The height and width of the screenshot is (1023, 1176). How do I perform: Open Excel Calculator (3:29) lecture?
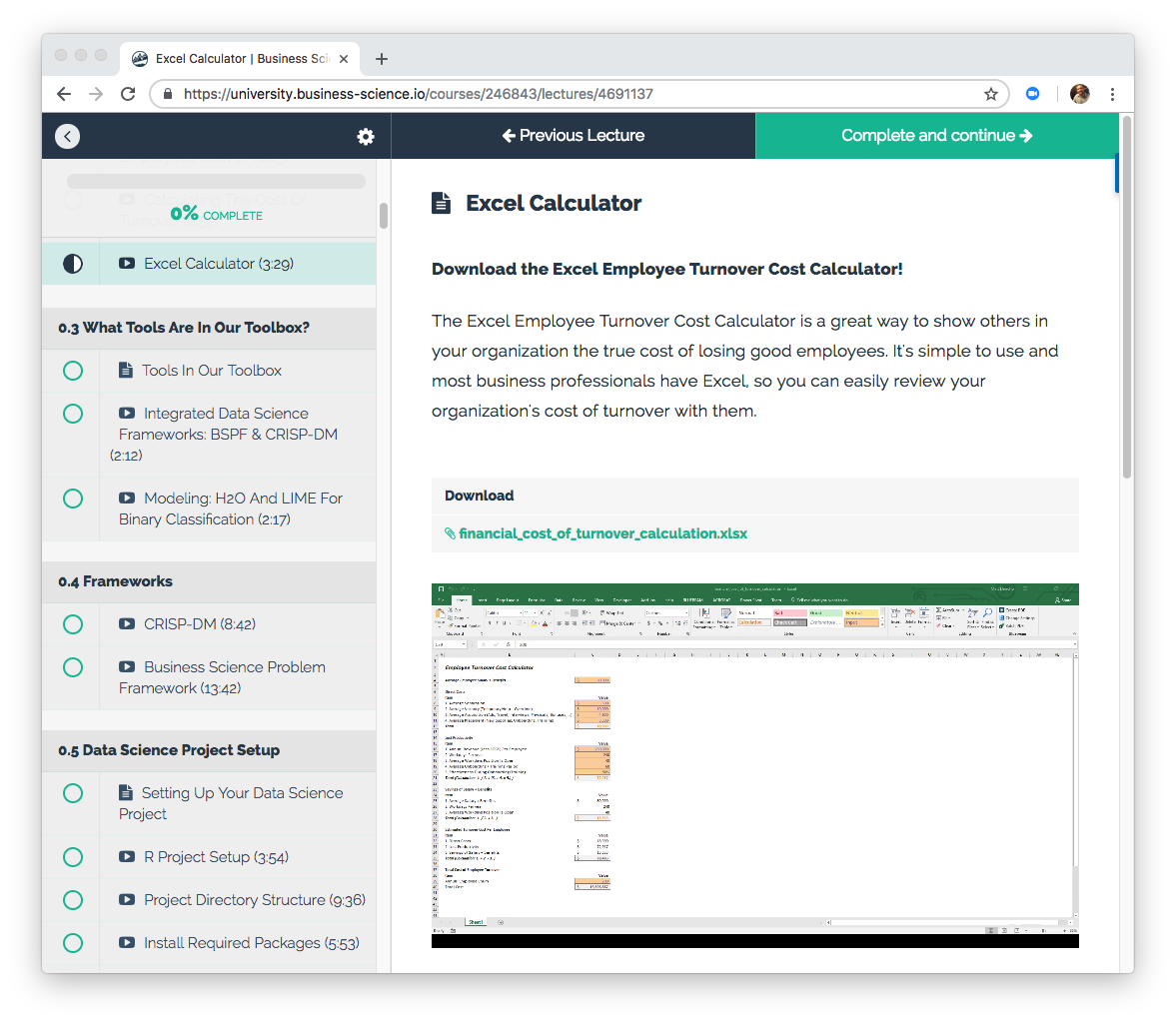[x=218, y=264]
